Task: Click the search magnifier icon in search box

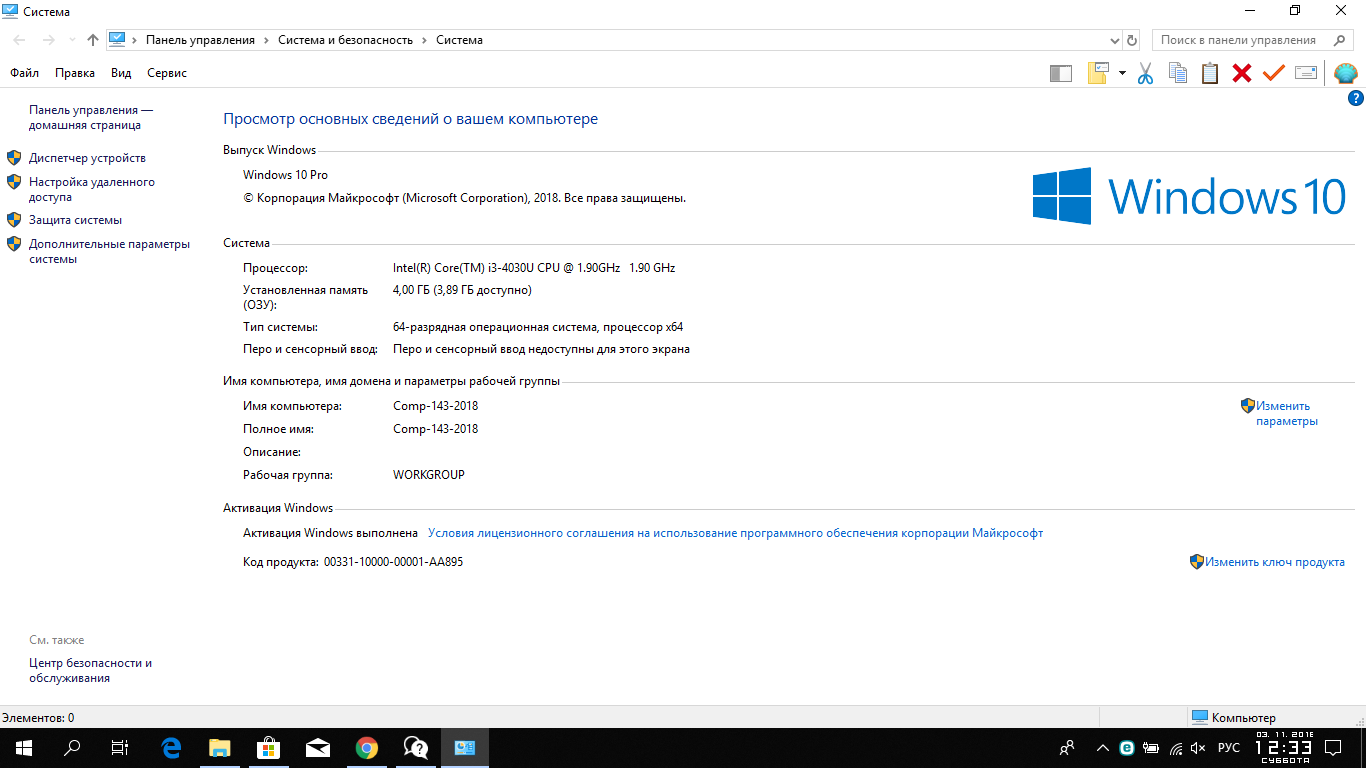Action: pyautogui.click(x=1339, y=40)
